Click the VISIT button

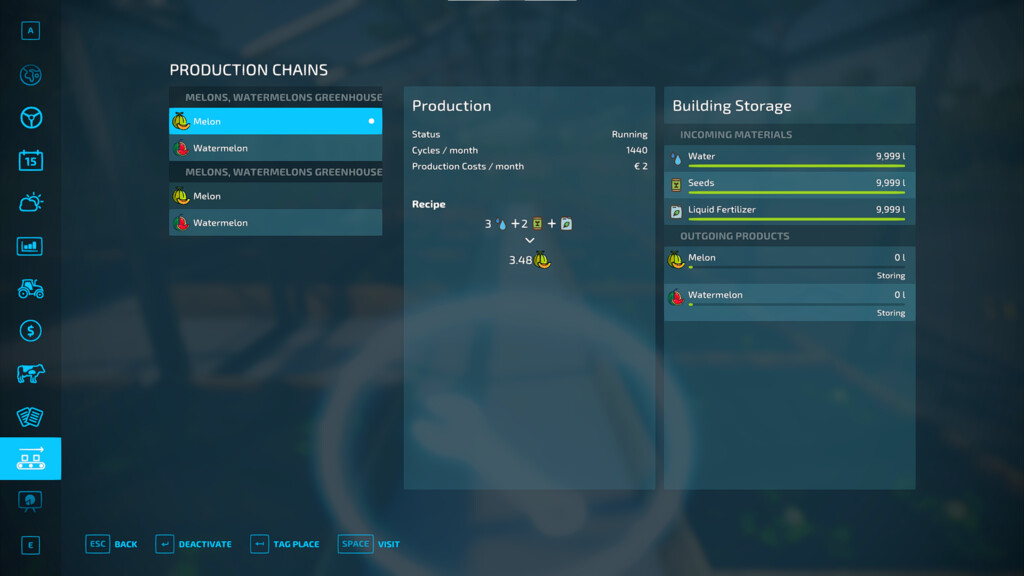pyautogui.click(x=368, y=544)
